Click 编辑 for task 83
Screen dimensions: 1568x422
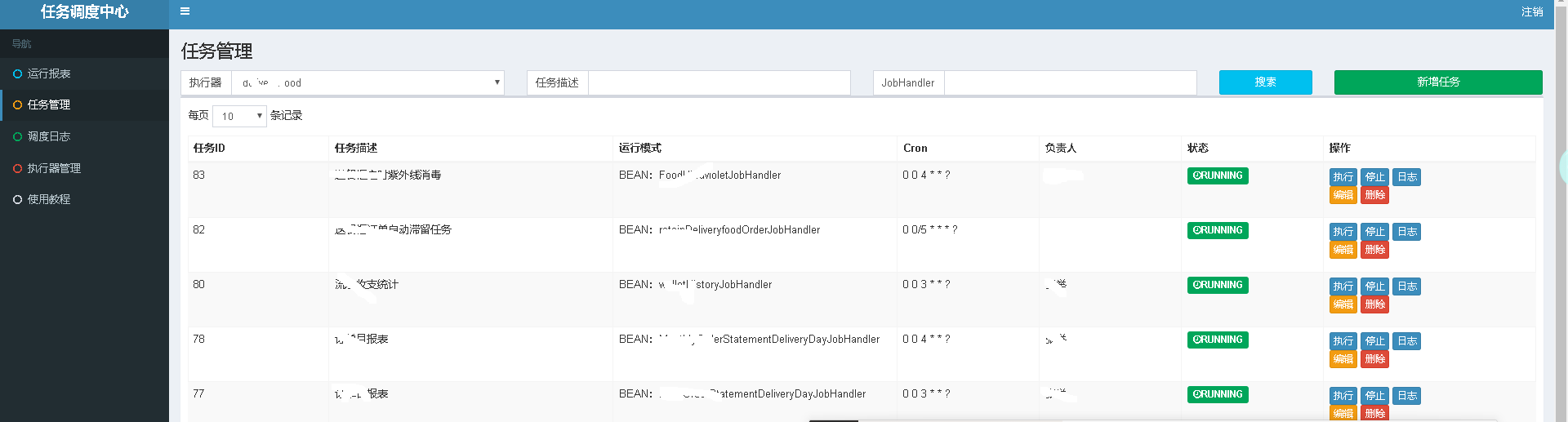click(x=1343, y=195)
